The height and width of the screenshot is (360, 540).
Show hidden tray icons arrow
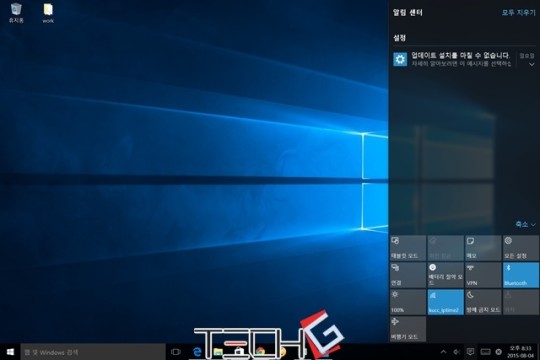click(x=443, y=352)
